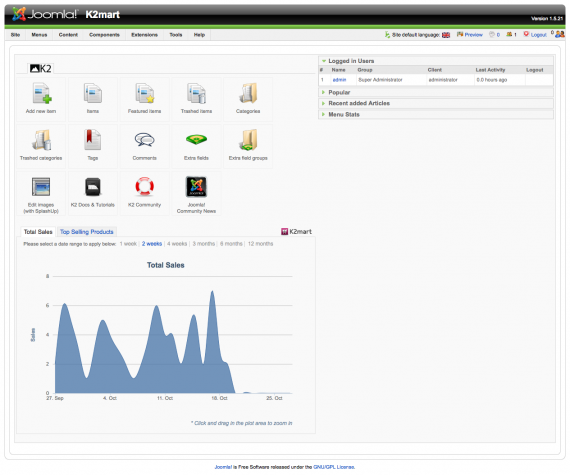
Task: Open the Tools menu
Action: point(176,35)
